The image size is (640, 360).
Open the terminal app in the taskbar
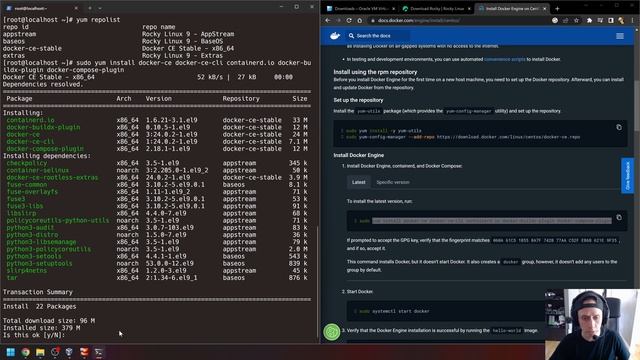pyautogui.click(x=99, y=352)
